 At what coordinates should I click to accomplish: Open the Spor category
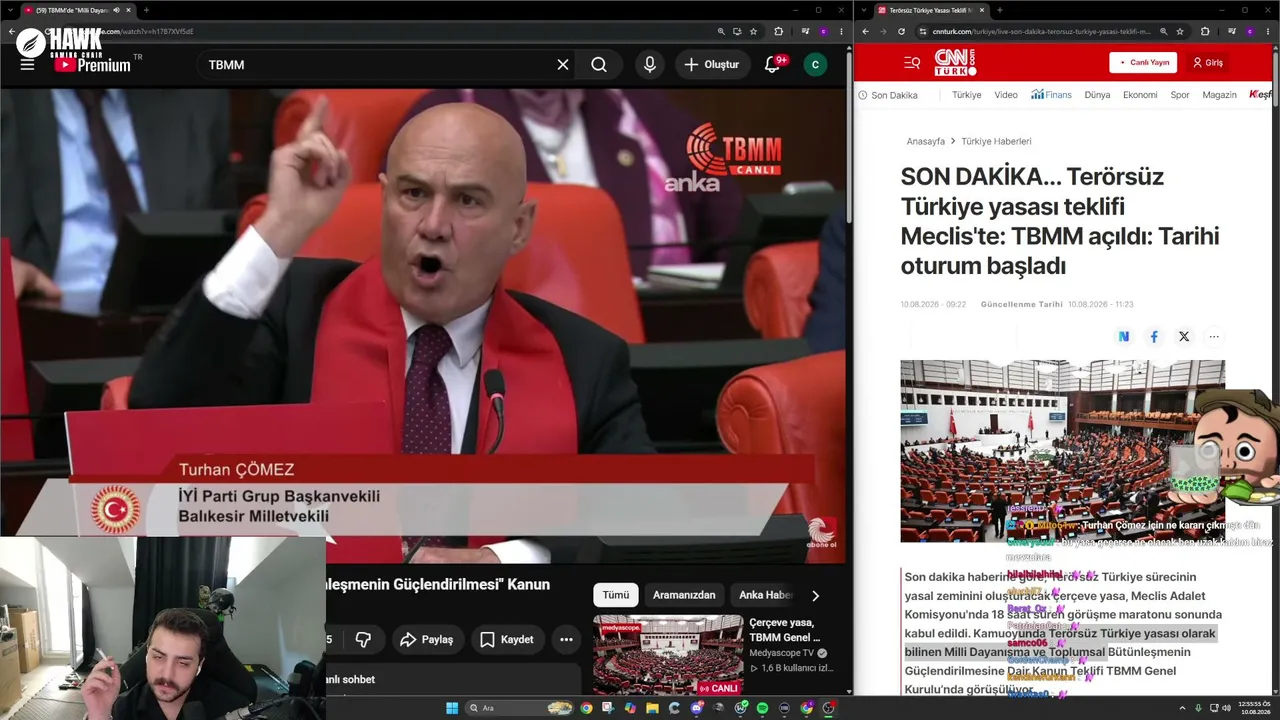[x=1180, y=95]
